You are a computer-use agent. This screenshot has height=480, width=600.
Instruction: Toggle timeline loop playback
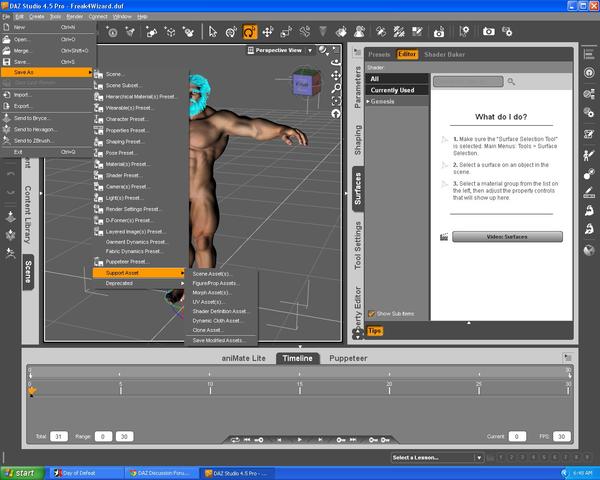235,440
